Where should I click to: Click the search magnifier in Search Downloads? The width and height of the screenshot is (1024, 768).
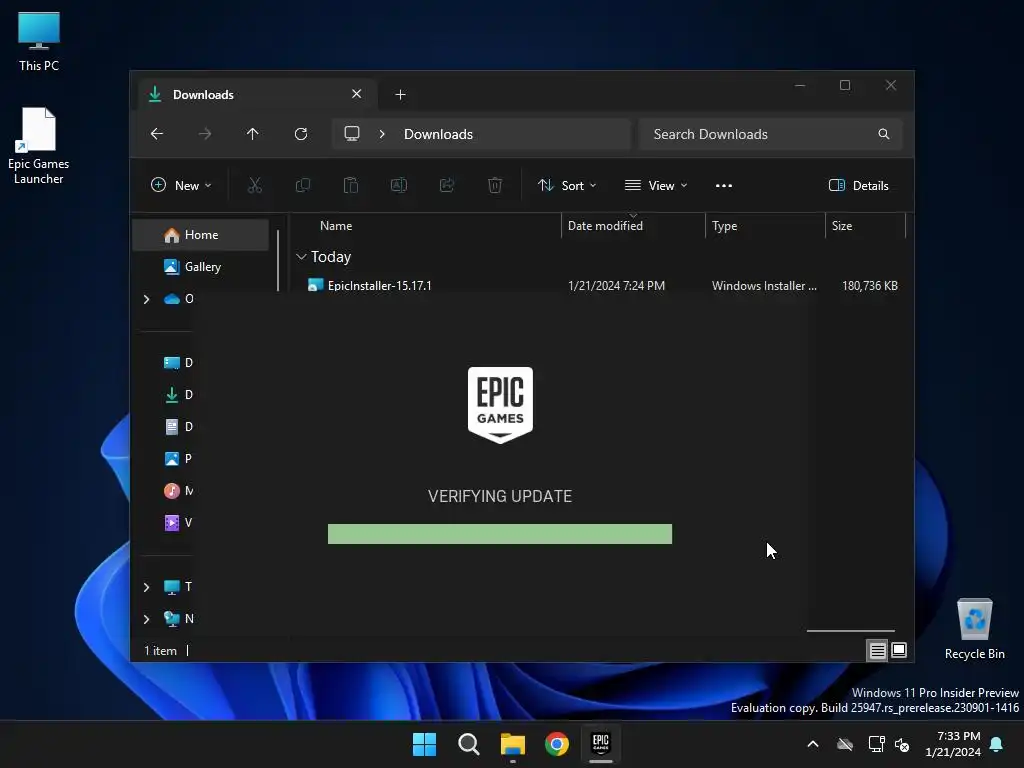pos(884,134)
